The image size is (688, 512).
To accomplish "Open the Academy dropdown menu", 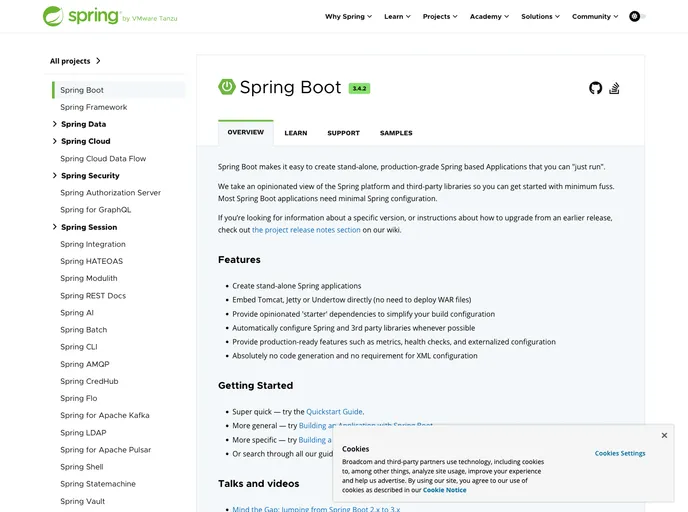I will [x=489, y=17].
